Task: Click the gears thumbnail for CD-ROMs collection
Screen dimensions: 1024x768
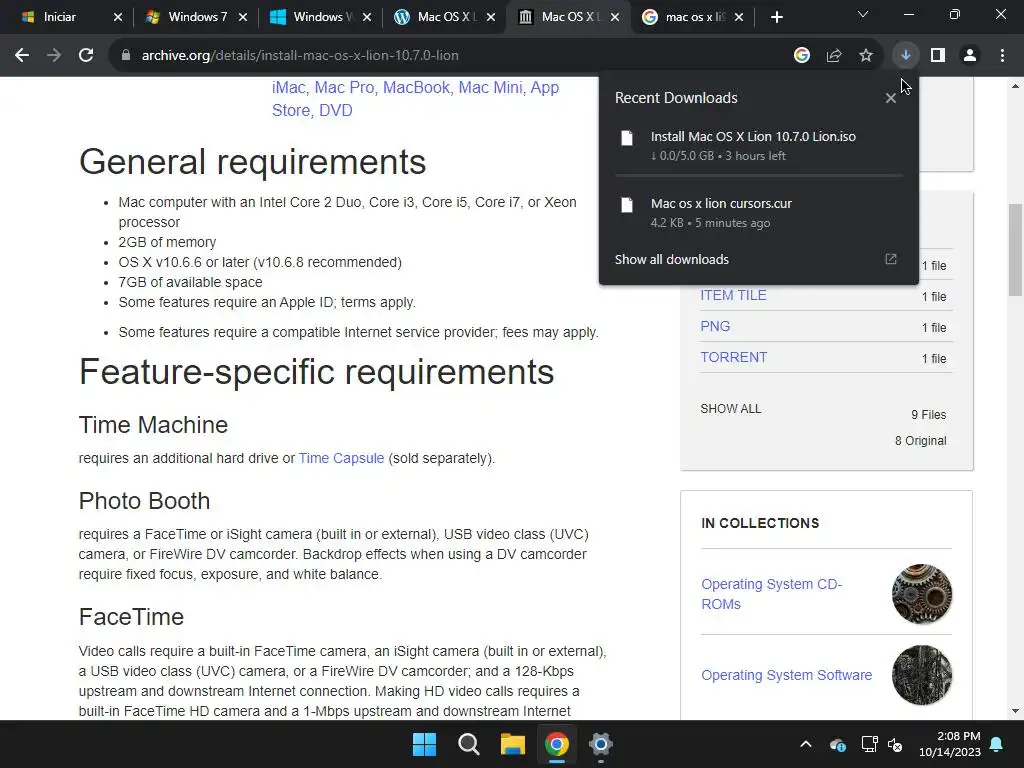Action: pos(921,594)
